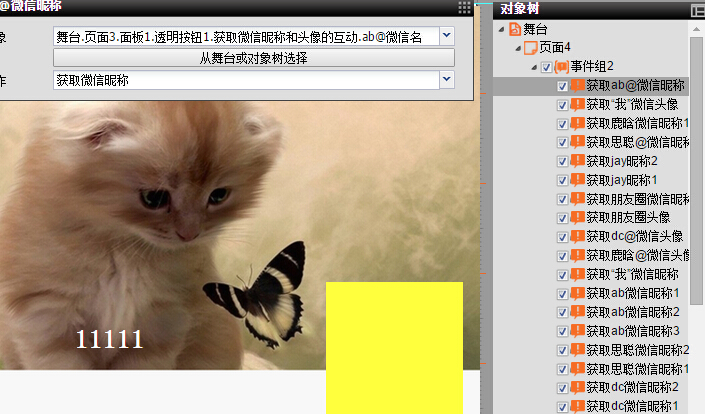Click the event icon of 获取"我"微信昵称
This screenshot has width=705, height=414.
point(577,274)
